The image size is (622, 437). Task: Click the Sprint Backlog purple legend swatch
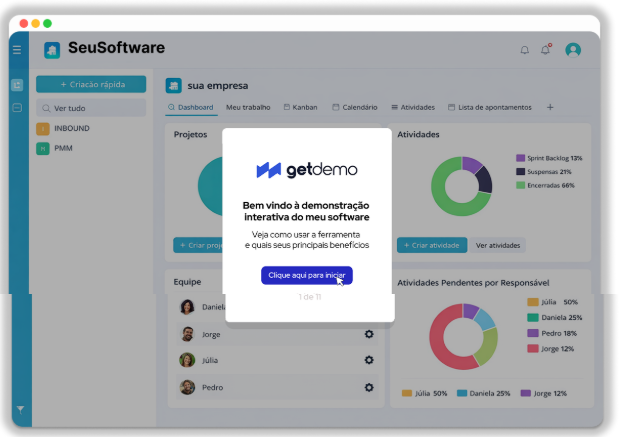pyautogui.click(x=520, y=158)
